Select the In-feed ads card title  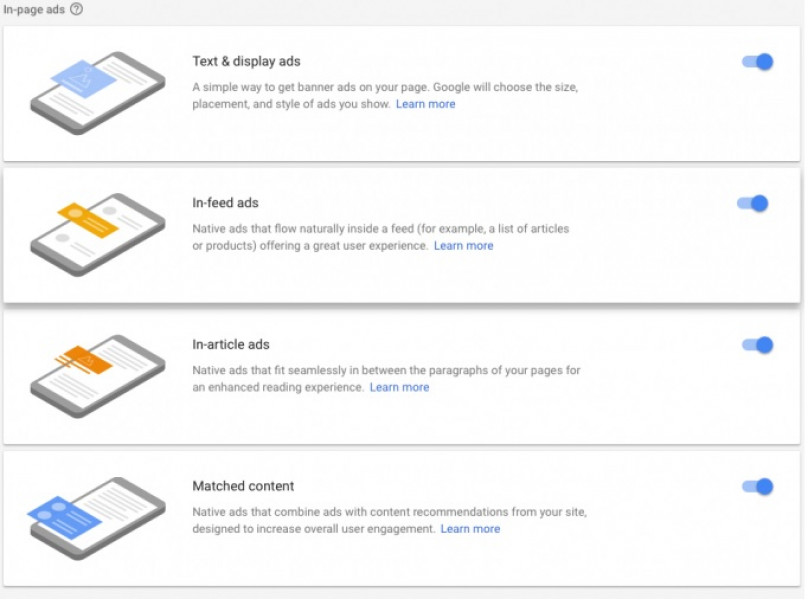pyautogui.click(x=225, y=203)
